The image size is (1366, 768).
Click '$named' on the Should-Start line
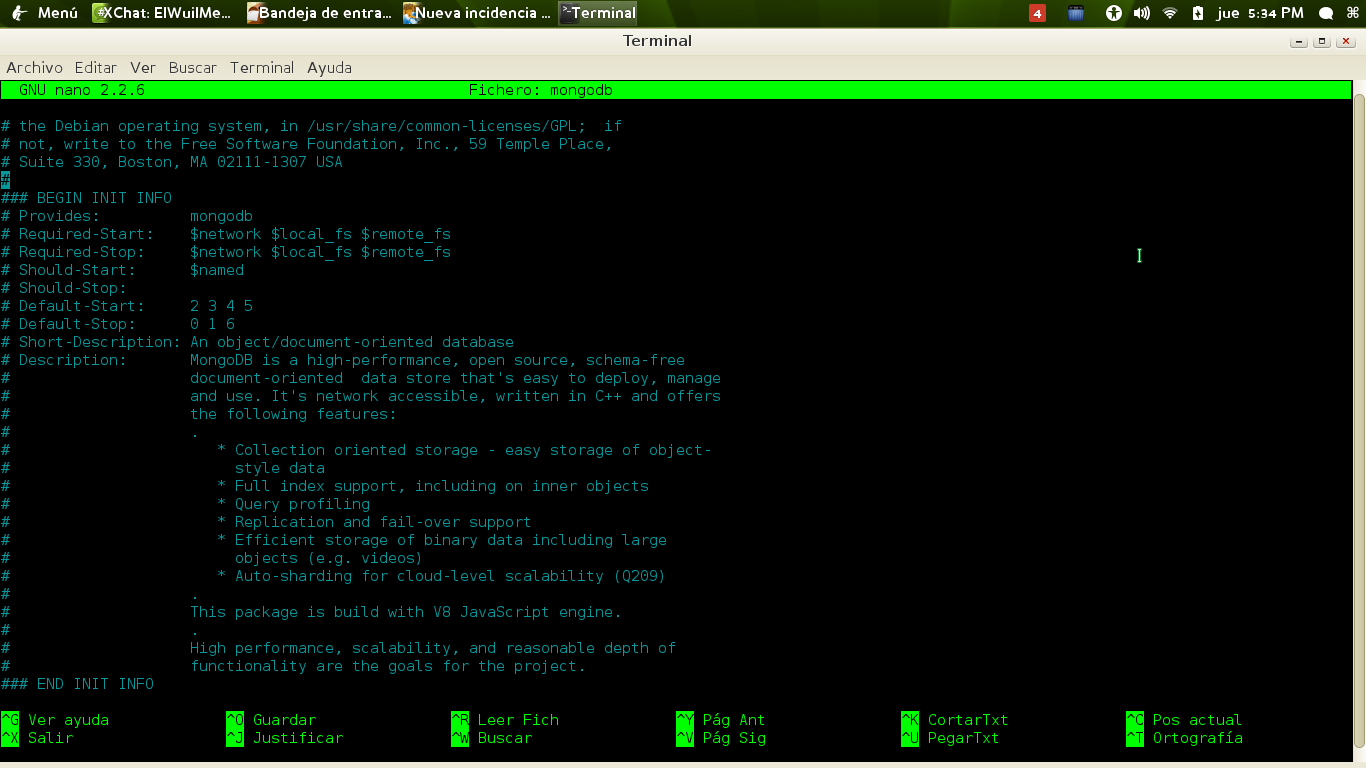point(217,270)
